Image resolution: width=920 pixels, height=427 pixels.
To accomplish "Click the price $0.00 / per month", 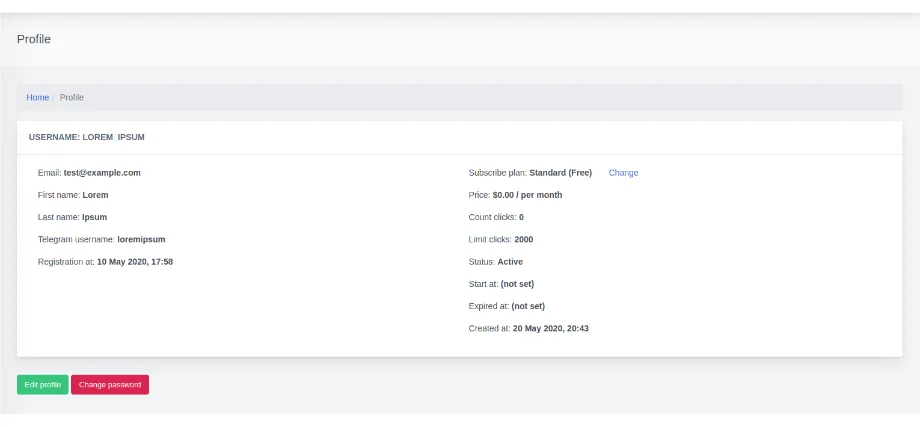I will [x=527, y=195].
